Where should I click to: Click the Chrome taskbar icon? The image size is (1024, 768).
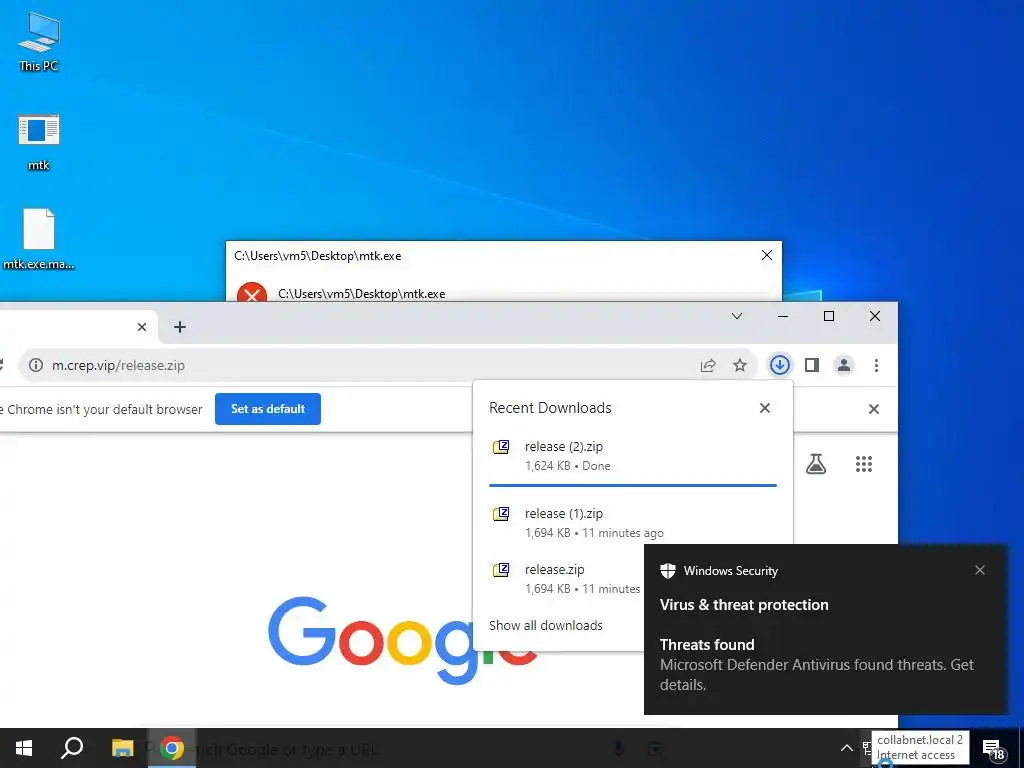coord(172,748)
